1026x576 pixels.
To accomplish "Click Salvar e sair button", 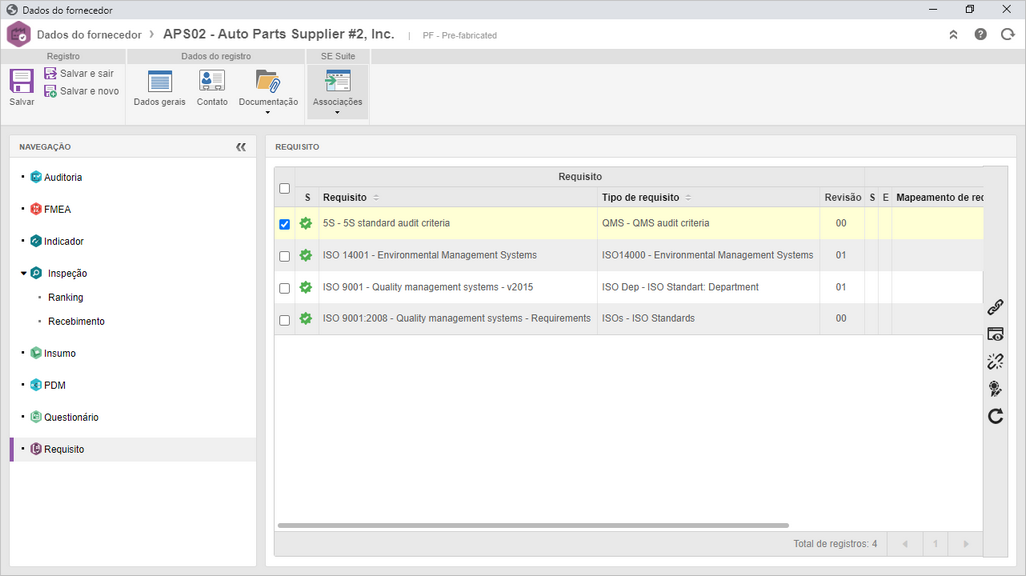I will coord(79,73).
